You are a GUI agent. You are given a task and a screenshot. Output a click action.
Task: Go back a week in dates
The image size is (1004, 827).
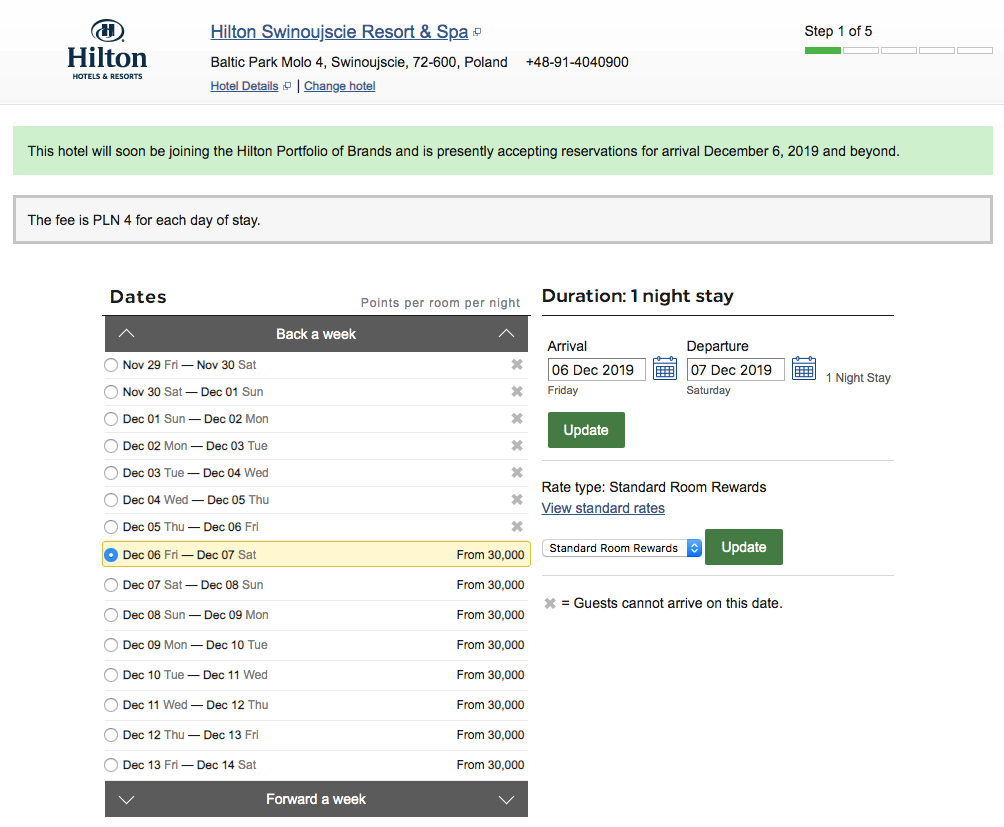(316, 333)
